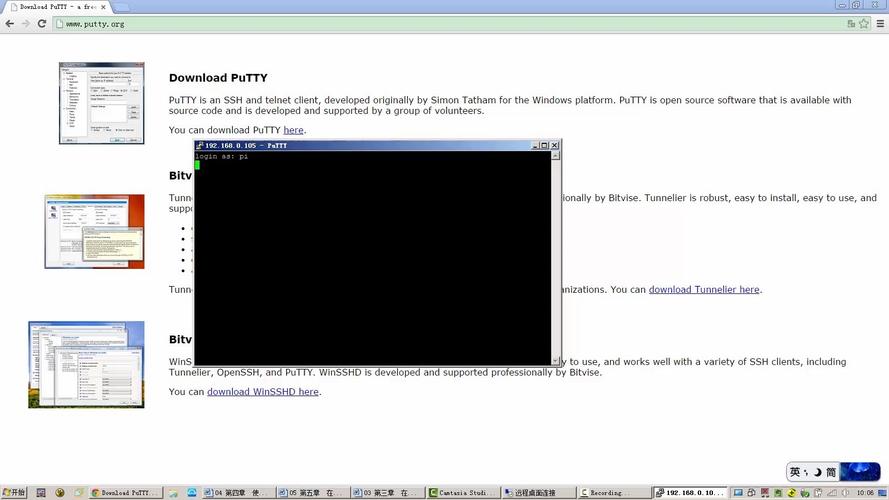Follow the 'download Tunnelier here' link
Screen dimensions: 889x500
[x=704, y=290]
